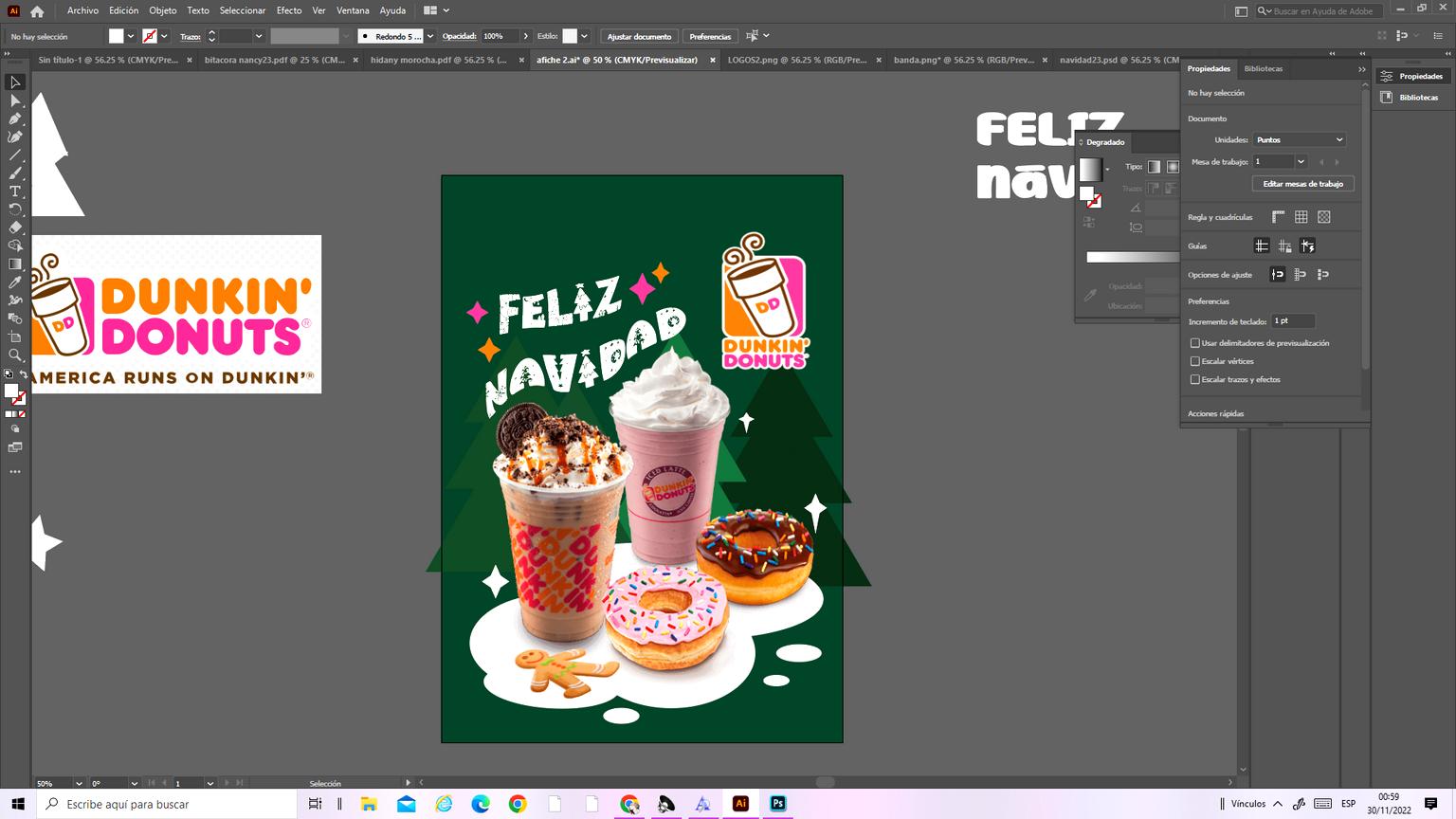1456x819 pixels.
Task: Click the Ajustar documento button
Action: pyautogui.click(x=639, y=36)
